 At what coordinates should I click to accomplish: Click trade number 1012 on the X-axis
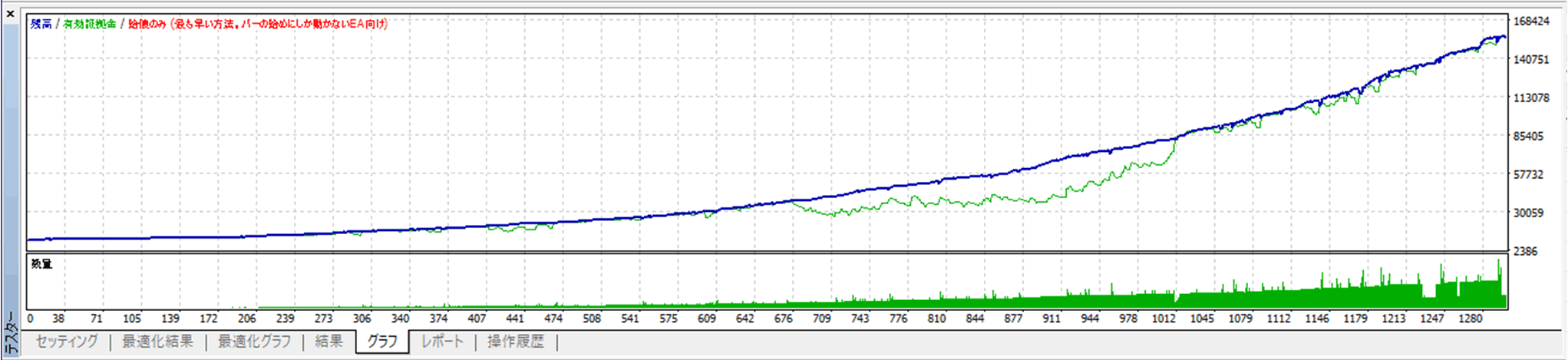[x=1164, y=319]
